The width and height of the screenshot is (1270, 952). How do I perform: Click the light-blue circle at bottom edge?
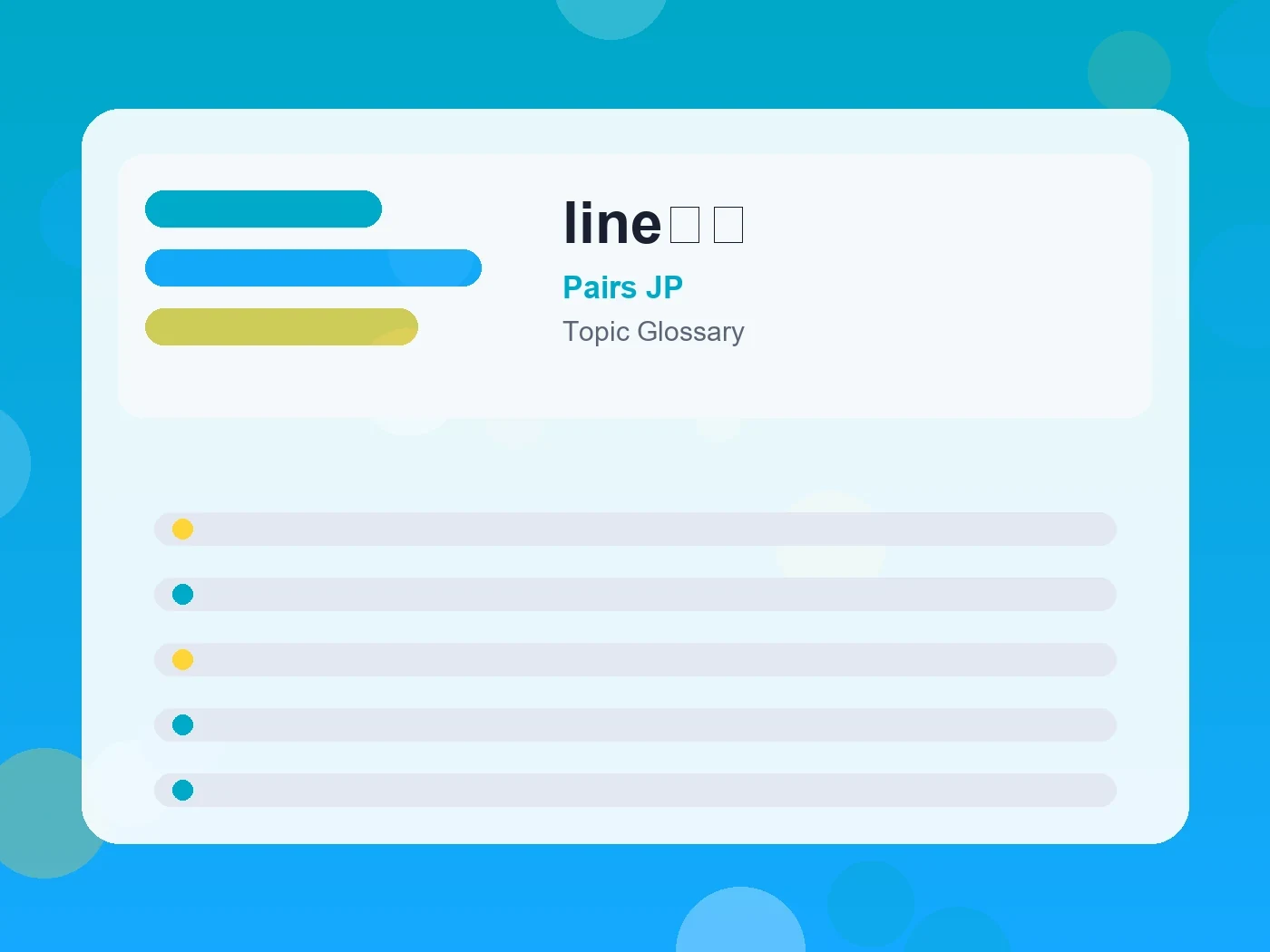(740, 923)
